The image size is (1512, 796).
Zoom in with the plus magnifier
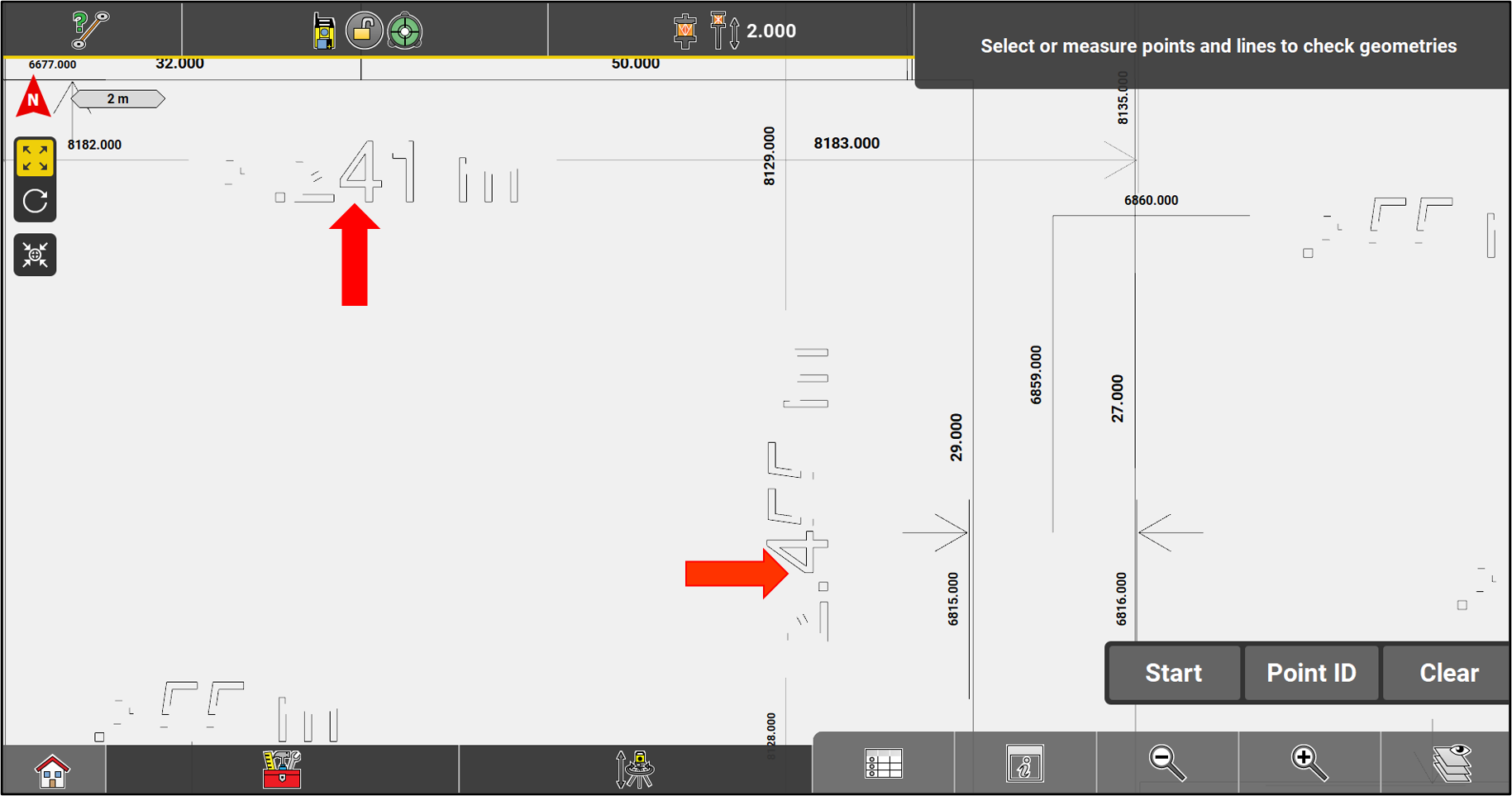(x=1309, y=762)
